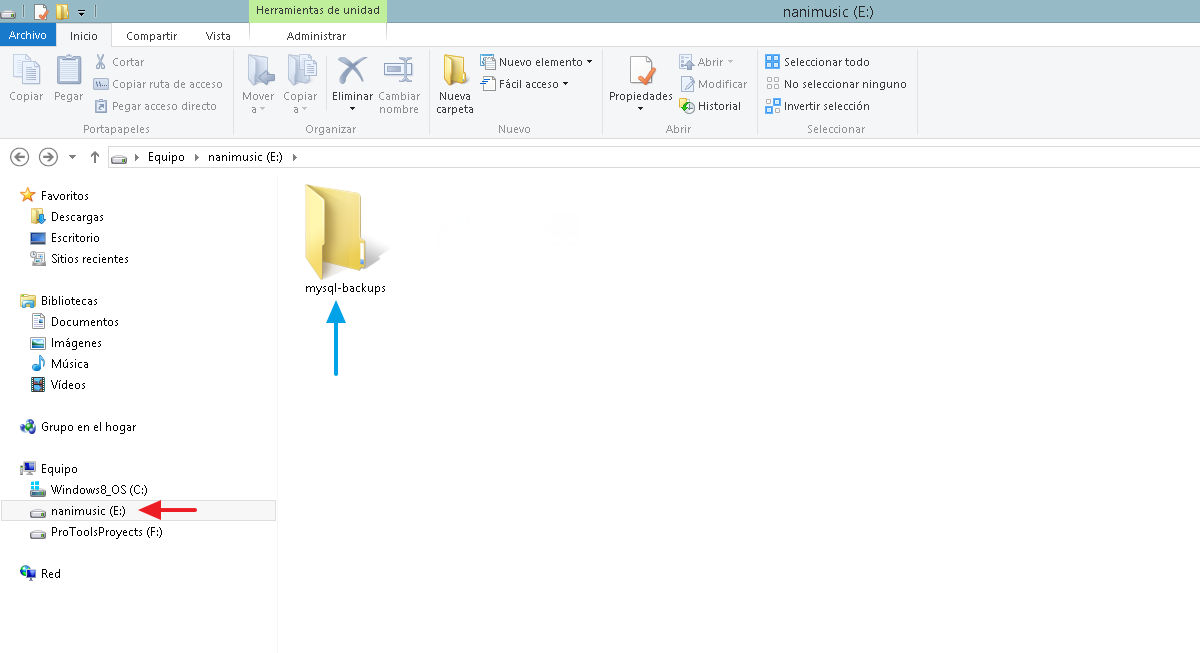Click the Nueva carpeta icon
1200x653 pixels.
point(455,72)
